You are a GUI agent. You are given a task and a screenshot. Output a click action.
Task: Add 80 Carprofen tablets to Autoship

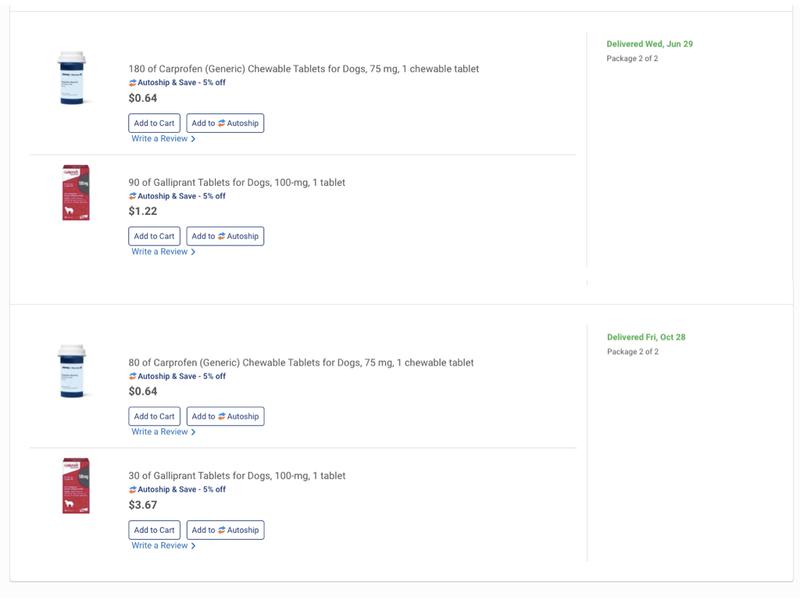pos(225,416)
